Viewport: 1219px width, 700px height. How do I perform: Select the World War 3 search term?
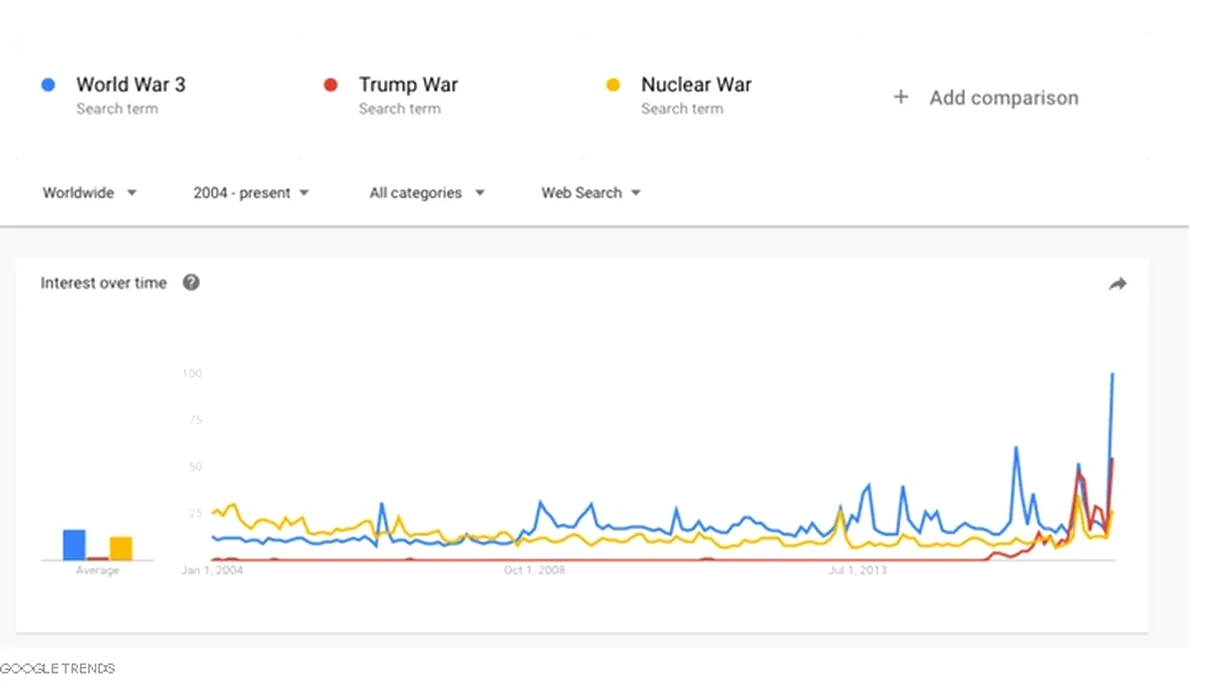click(x=130, y=85)
